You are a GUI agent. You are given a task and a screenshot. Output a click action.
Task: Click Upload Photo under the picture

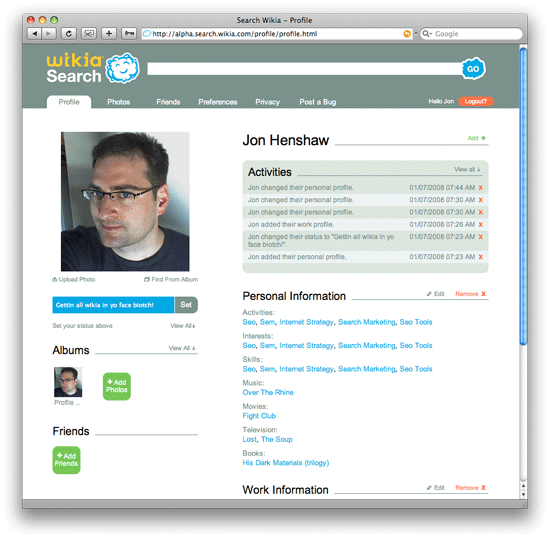click(x=74, y=279)
